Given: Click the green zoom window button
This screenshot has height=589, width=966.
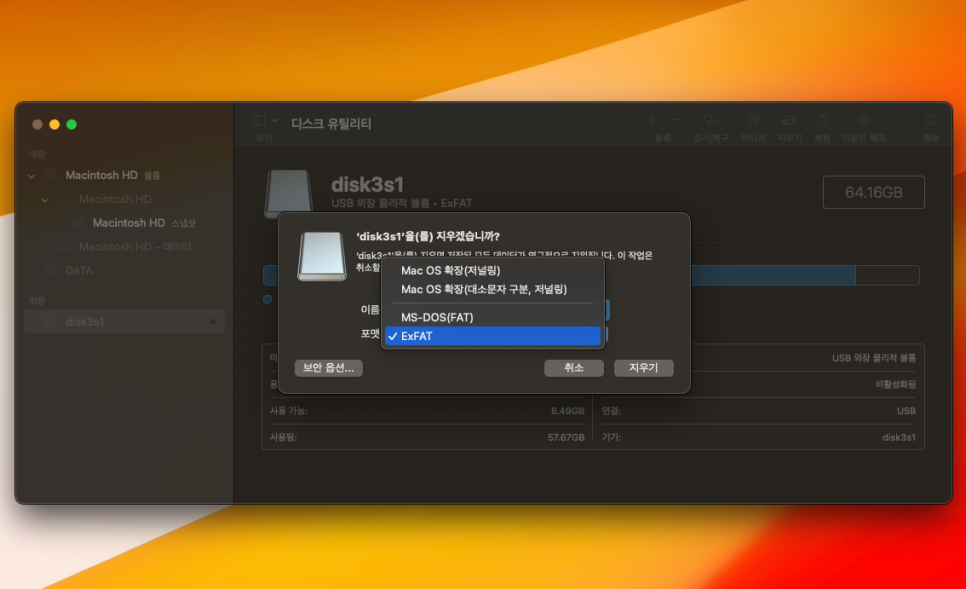Looking at the screenshot, I should (x=71, y=124).
